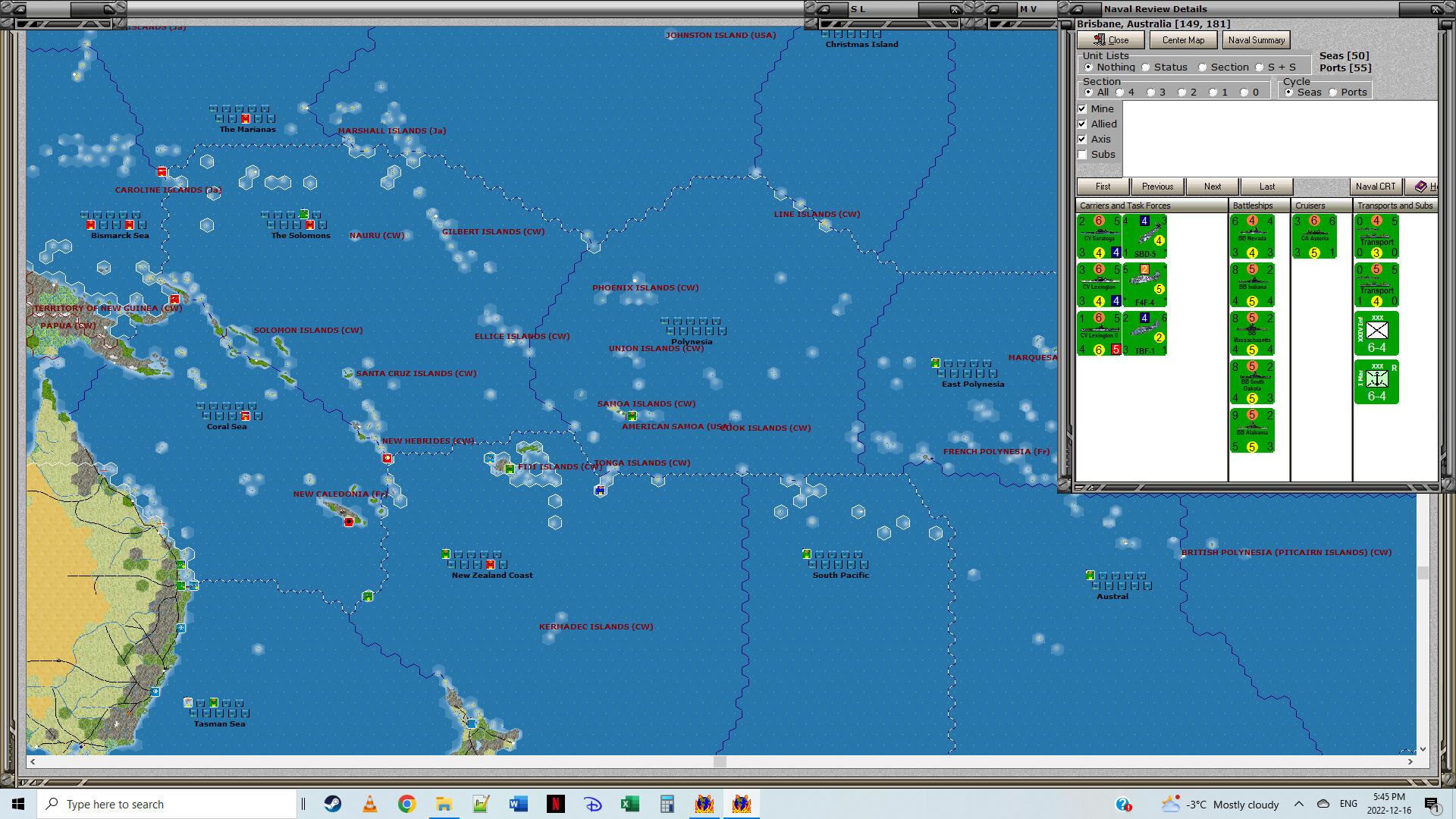The width and height of the screenshot is (1456, 819).
Task: Select the BB Massachusetts battleship counter
Action: (1252, 334)
